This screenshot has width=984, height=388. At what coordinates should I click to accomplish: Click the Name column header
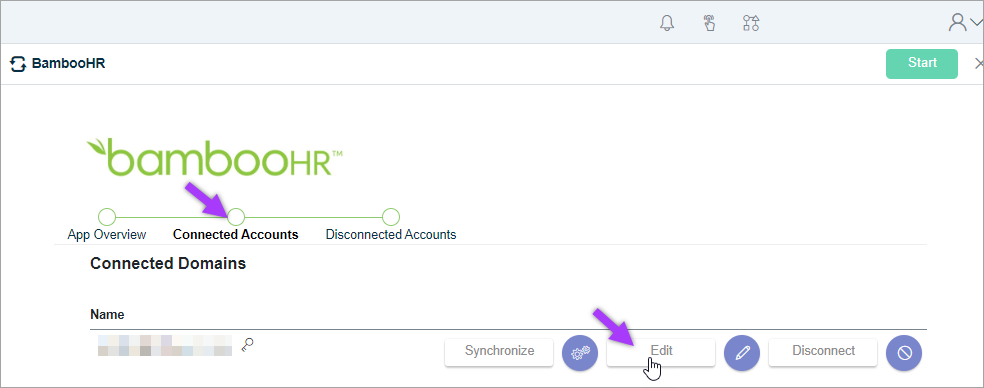[x=107, y=314]
